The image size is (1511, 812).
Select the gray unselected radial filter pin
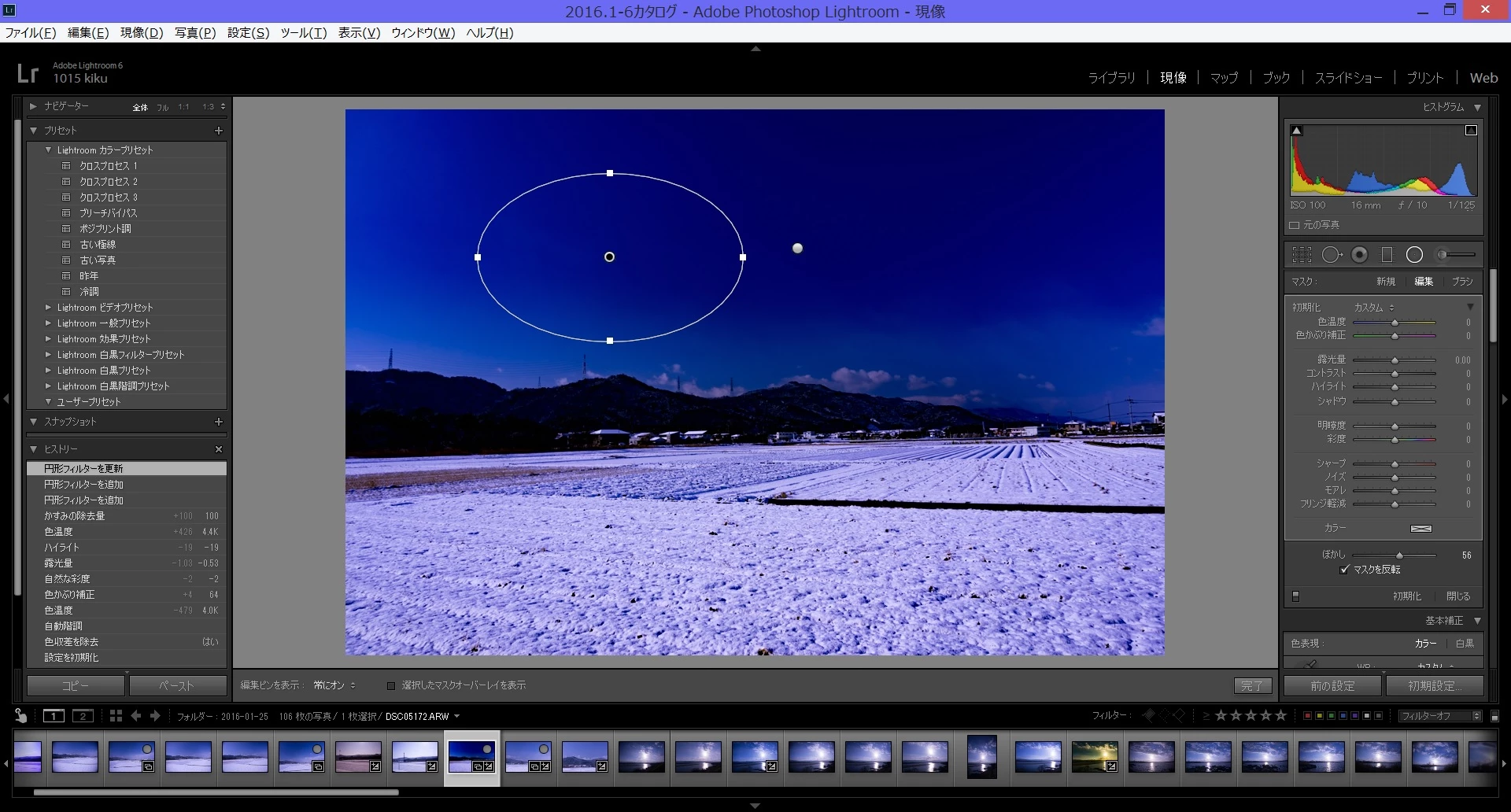coord(797,248)
